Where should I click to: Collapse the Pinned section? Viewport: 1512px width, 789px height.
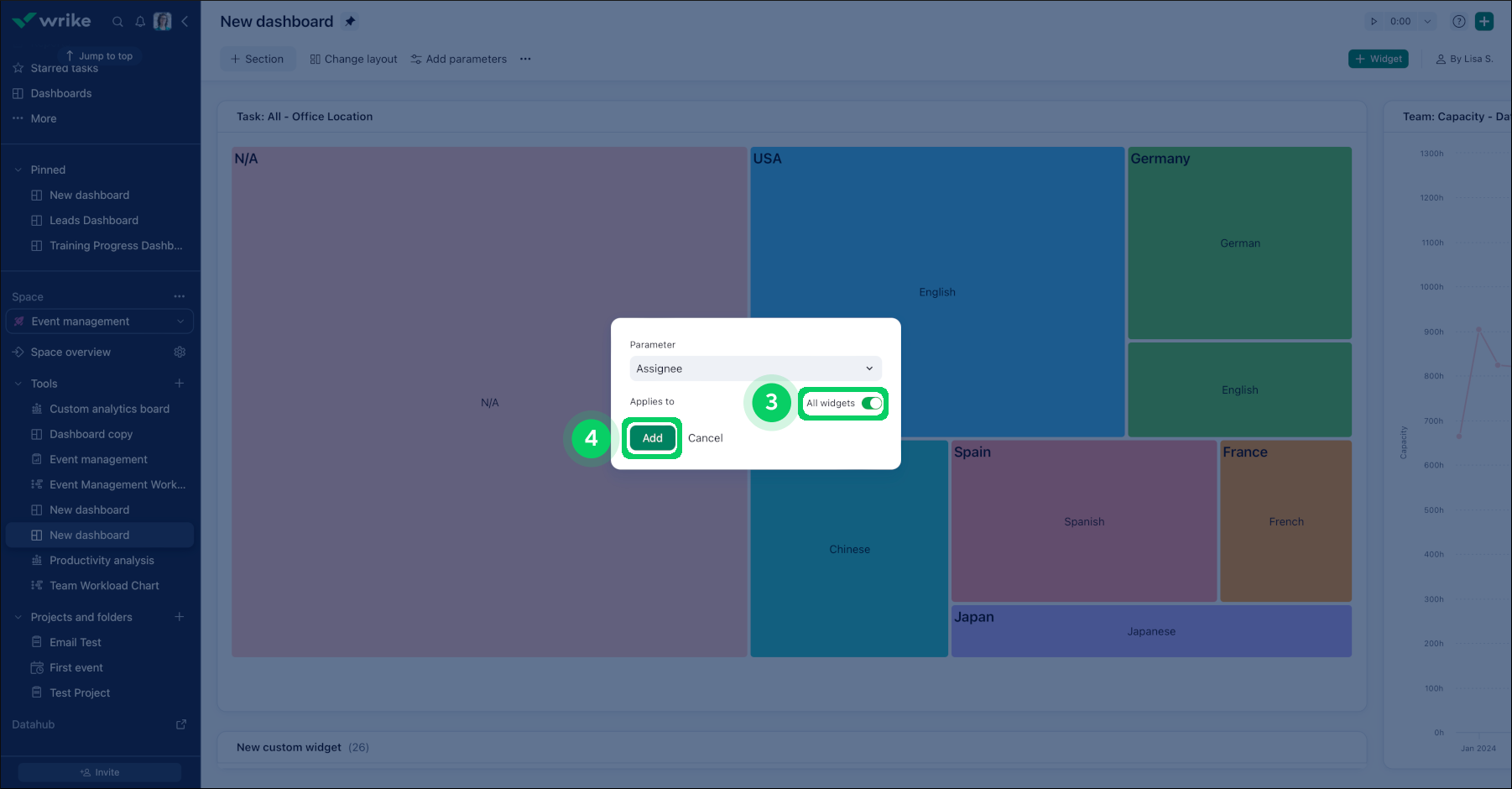click(18, 170)
